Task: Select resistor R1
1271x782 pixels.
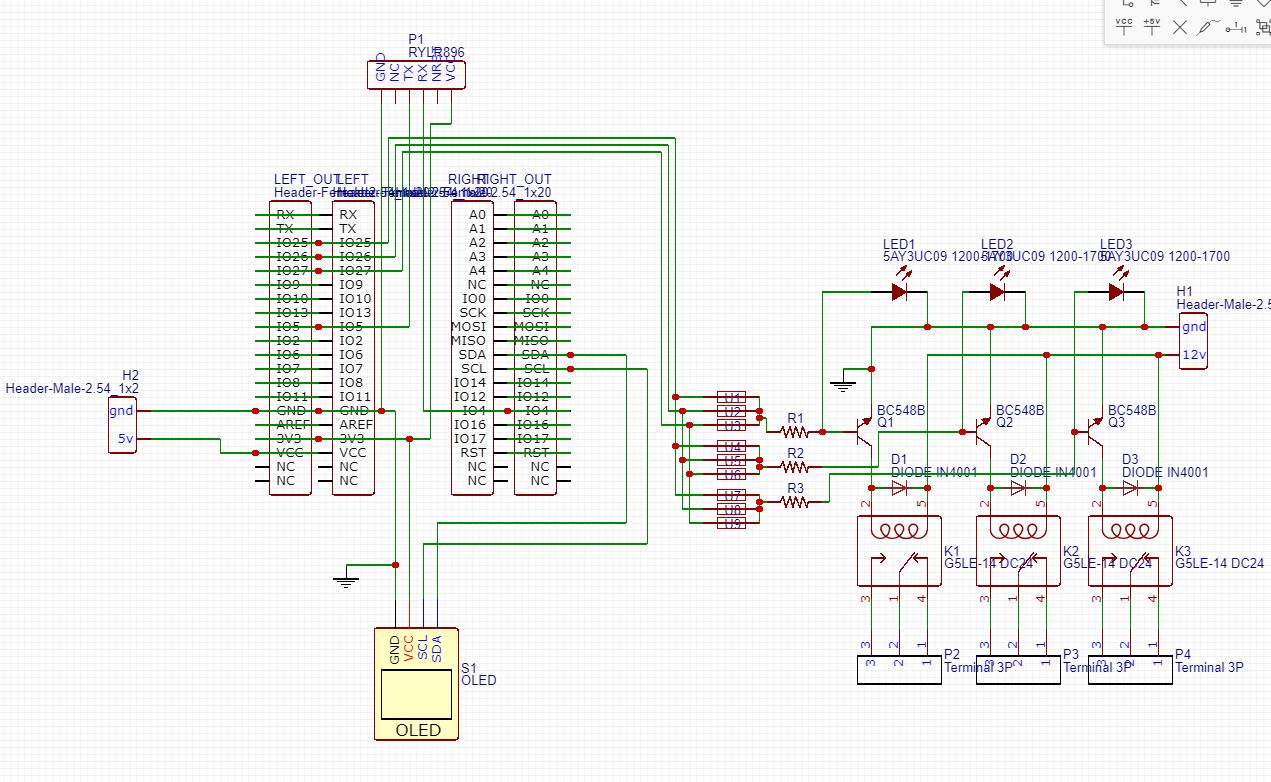Action: tap(795, 432)
